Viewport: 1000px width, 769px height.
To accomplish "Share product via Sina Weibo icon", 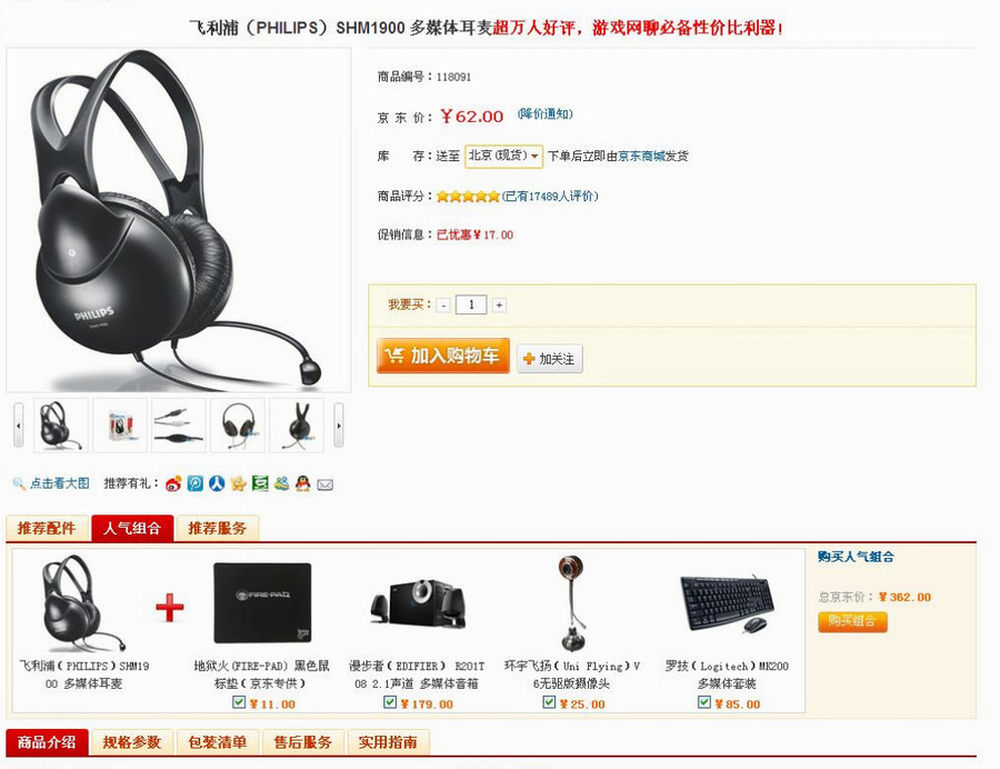I will click(173, 484).
